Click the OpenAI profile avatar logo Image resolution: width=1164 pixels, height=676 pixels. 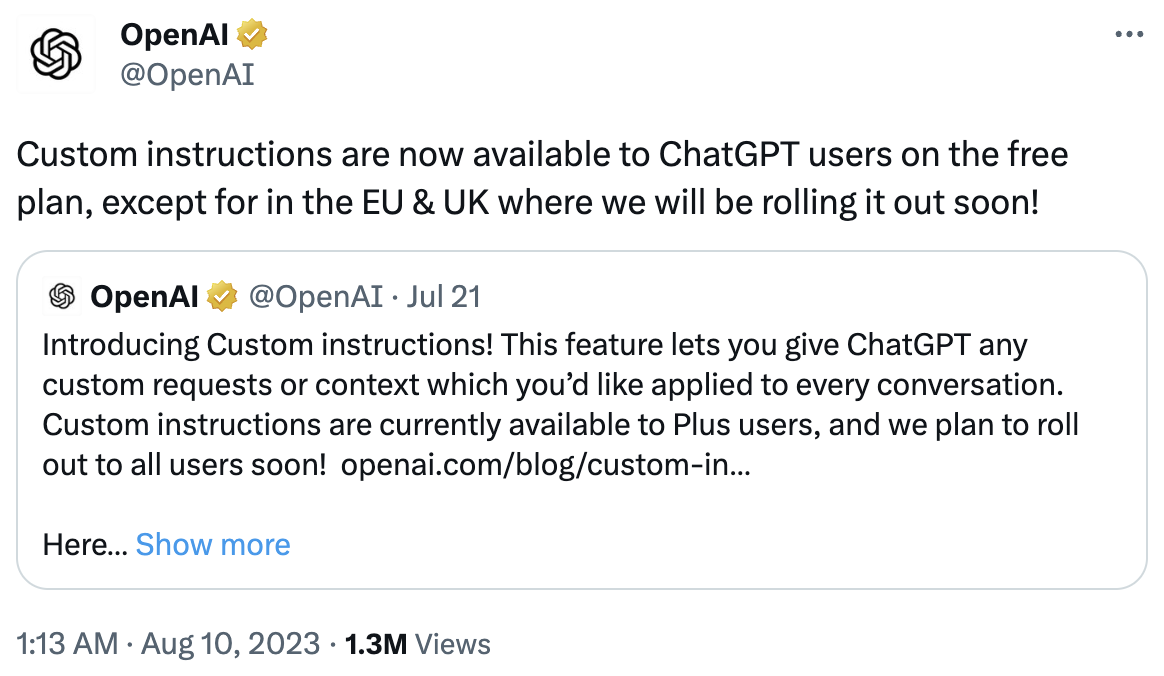(56, 53)
